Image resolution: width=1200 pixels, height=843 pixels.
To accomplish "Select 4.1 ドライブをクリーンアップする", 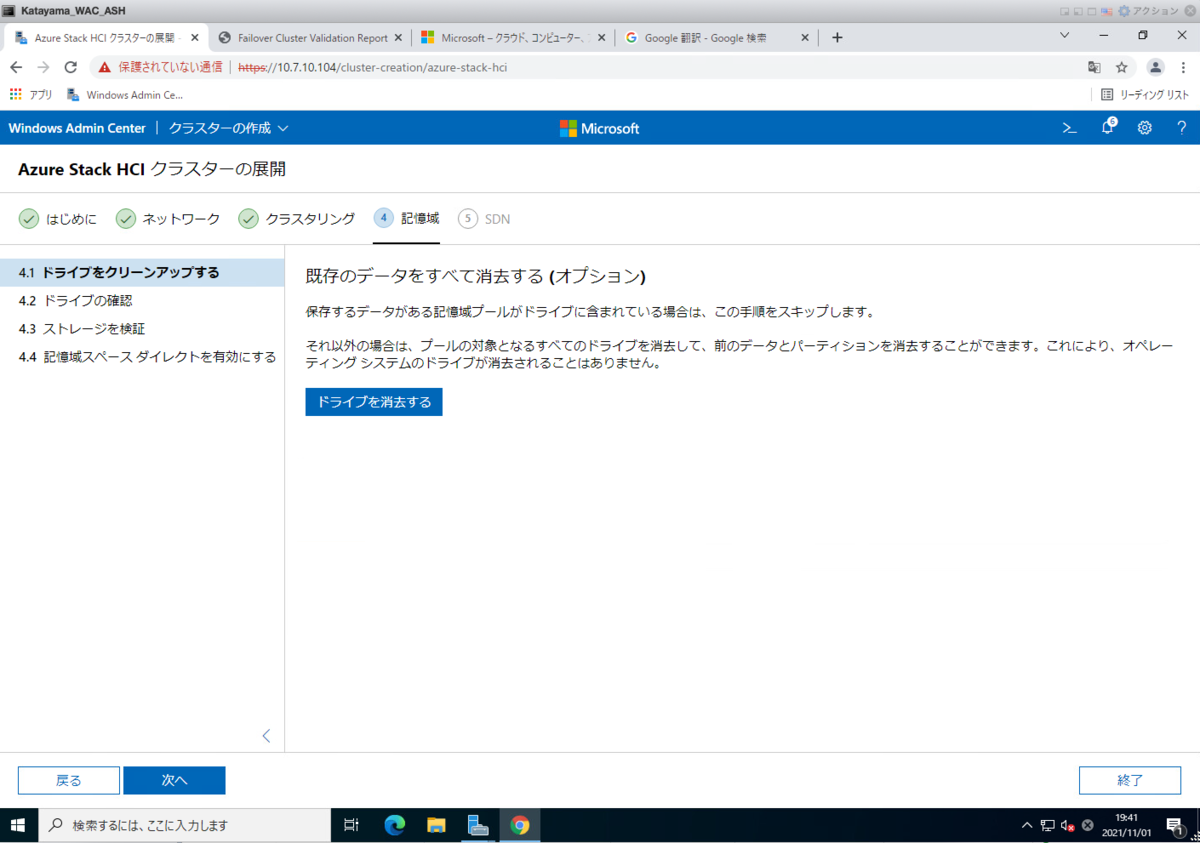I will (142, 272).
